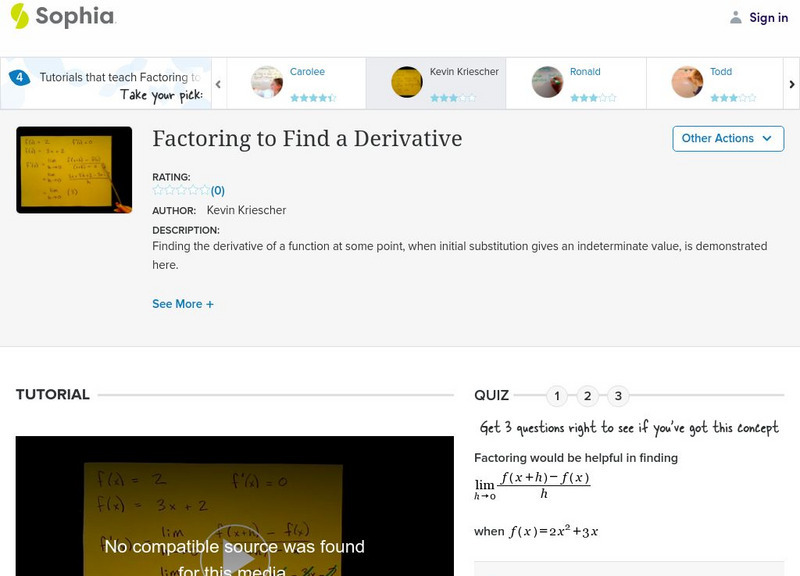800x576 pixels.
Task: Click the user profile icon beside Sign in
Action: point(735,18)
